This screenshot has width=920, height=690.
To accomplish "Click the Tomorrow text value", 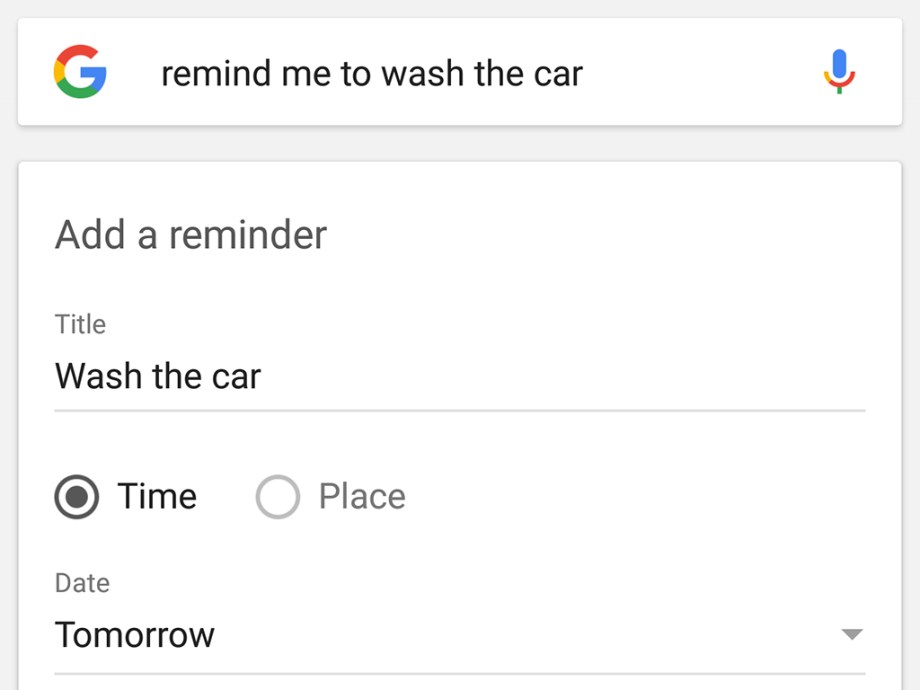I will click(x=134, y=633).
